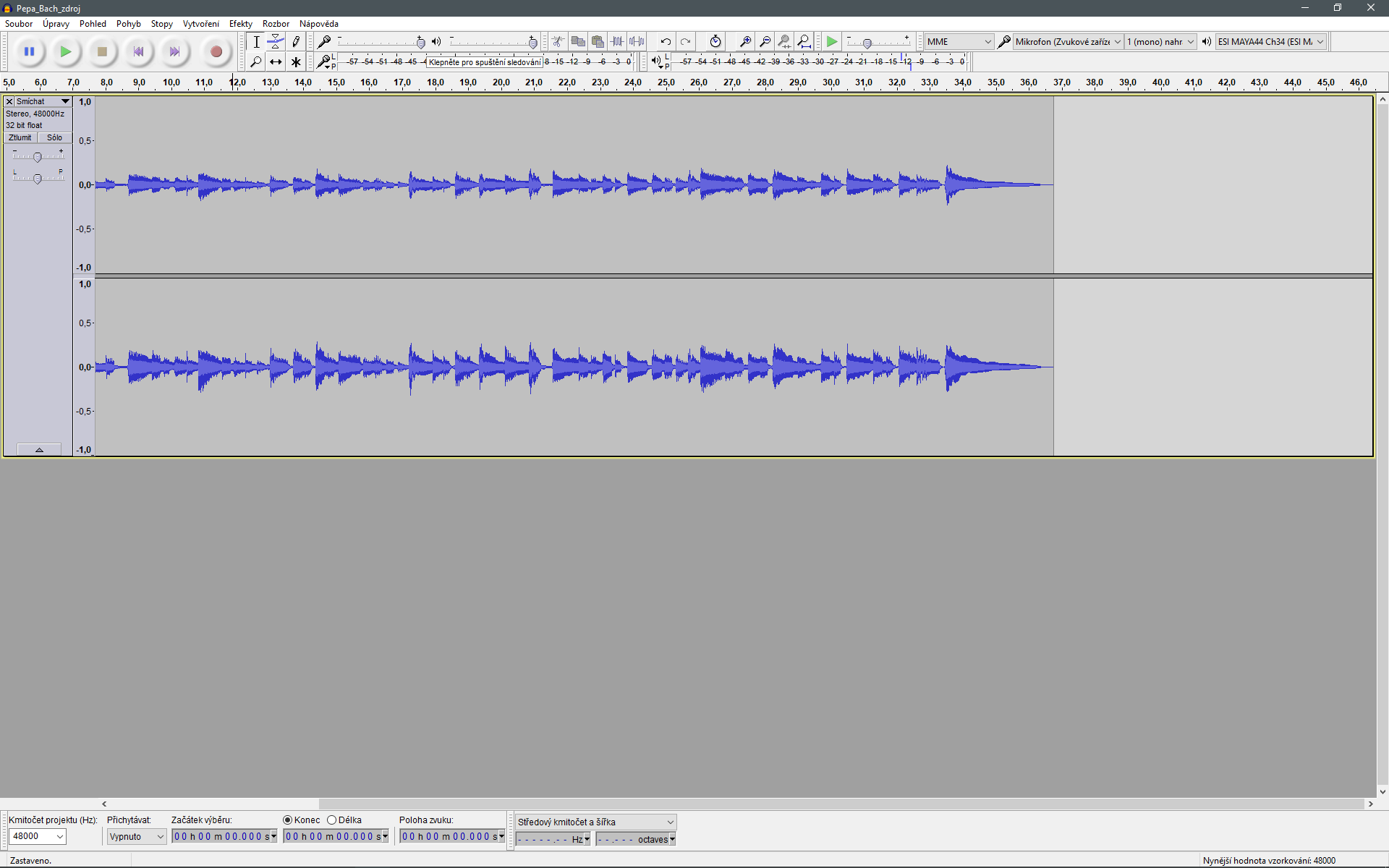Select the Draw pencil tool
Viewport: 1389px width, 868px height.
coord(296,42)
